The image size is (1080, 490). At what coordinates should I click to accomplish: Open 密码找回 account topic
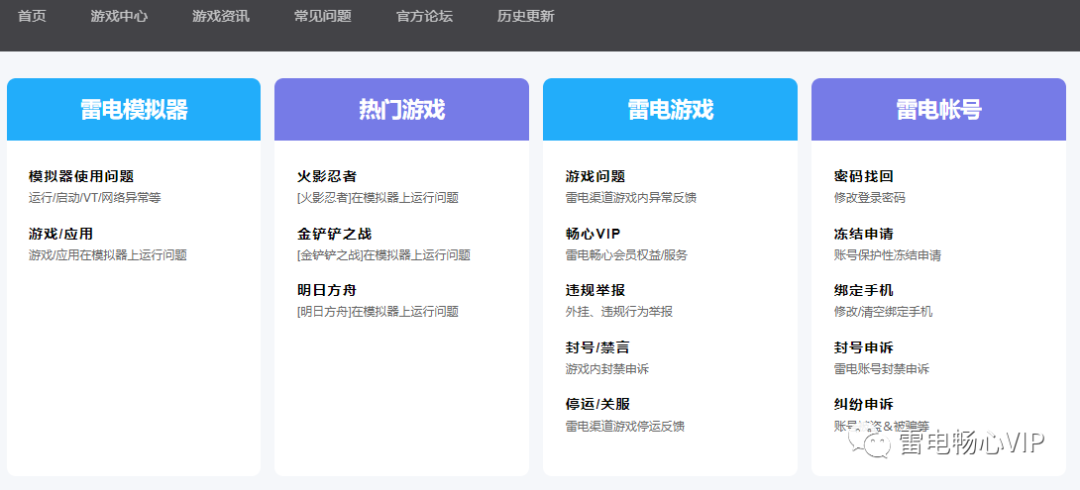[x=864, y=177]
